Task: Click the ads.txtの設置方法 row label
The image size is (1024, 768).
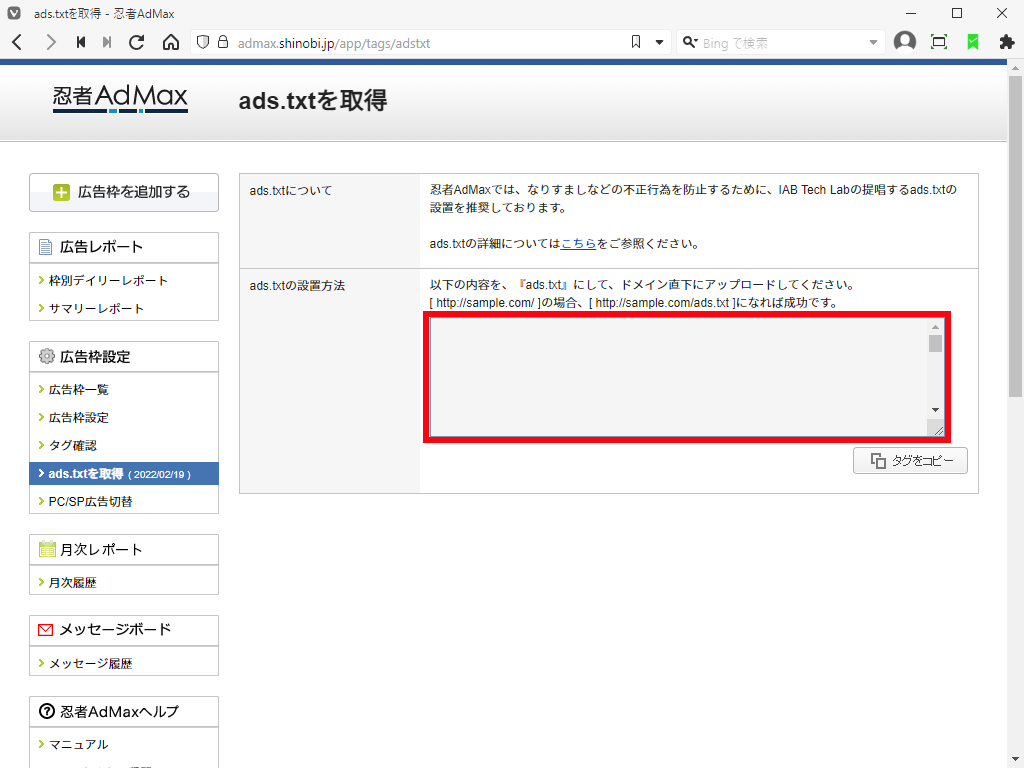Action: (297, 285)
